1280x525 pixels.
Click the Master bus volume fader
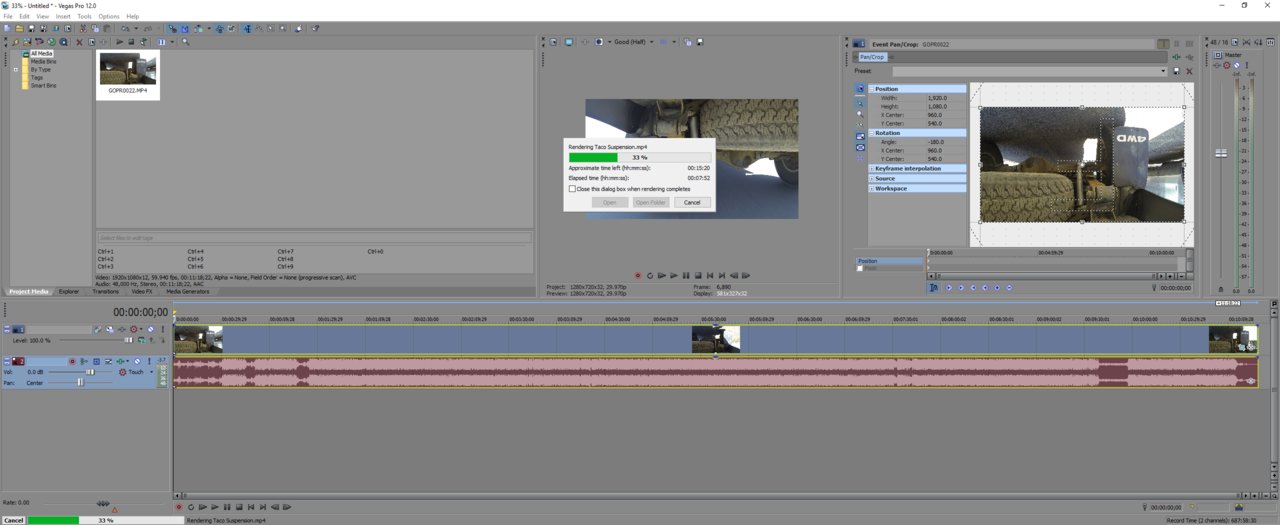pyautogui.click(x=1221, y=153)
